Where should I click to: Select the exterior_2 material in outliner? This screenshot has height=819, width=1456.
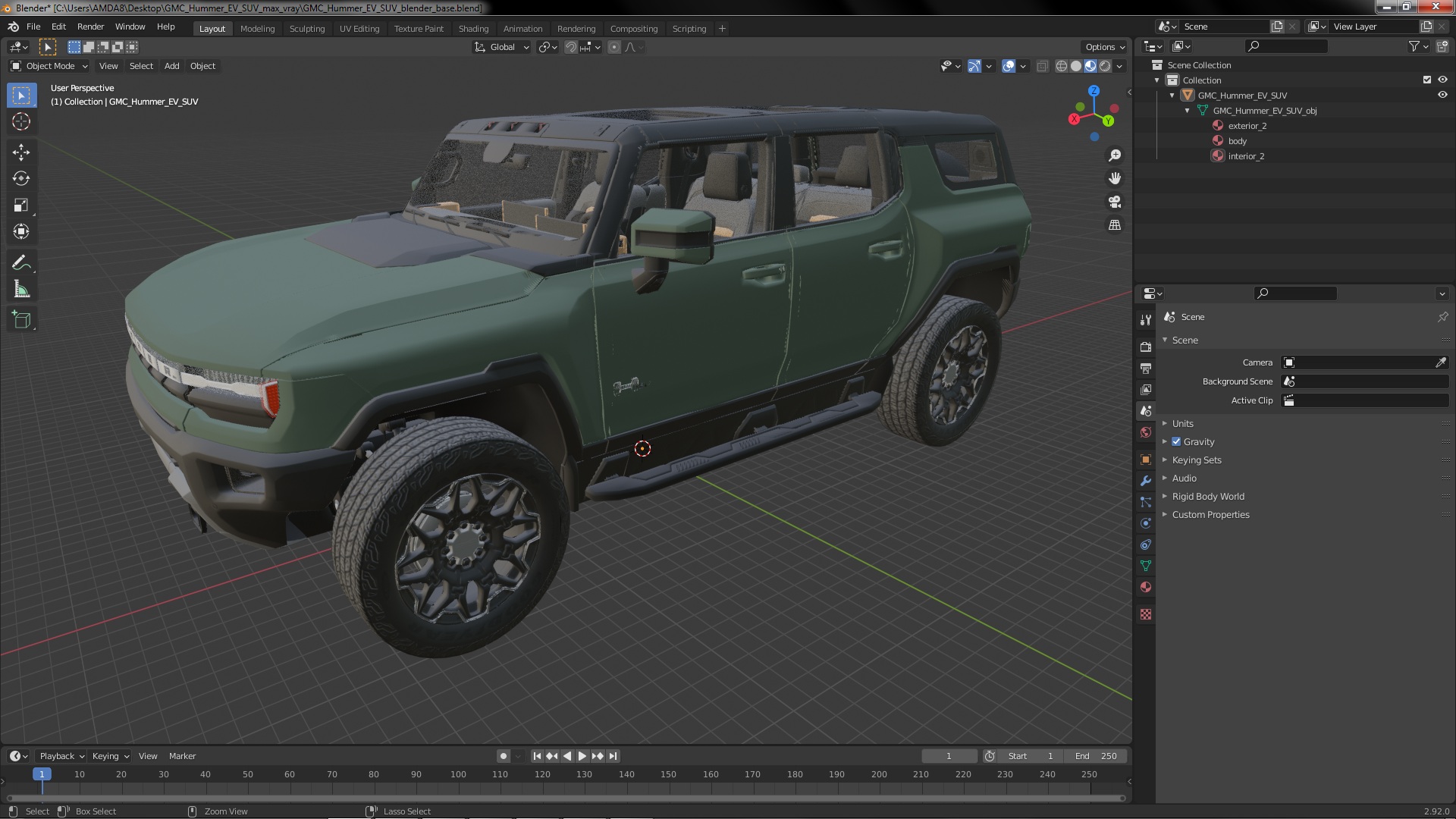tap(1247, 126)
